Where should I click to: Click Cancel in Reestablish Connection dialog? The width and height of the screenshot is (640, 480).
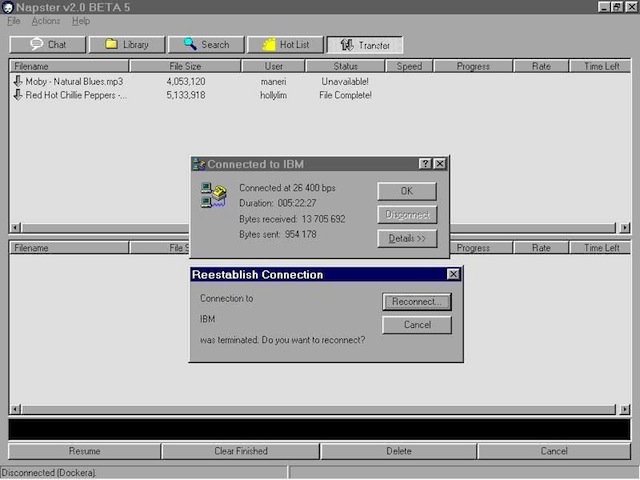[x=417, y=325]
